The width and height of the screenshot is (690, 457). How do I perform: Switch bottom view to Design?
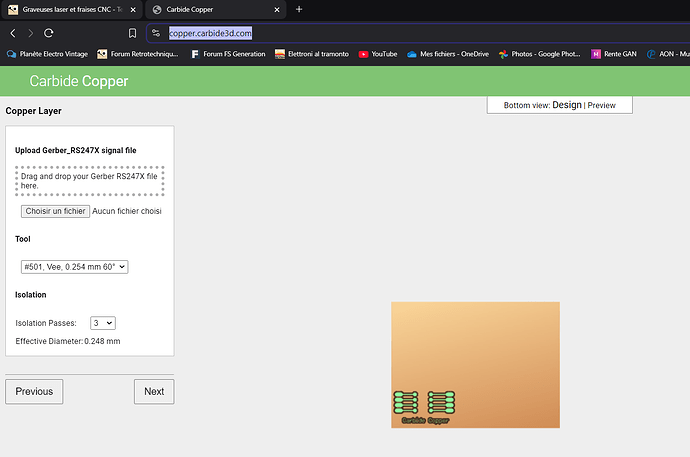click(567, 105)
